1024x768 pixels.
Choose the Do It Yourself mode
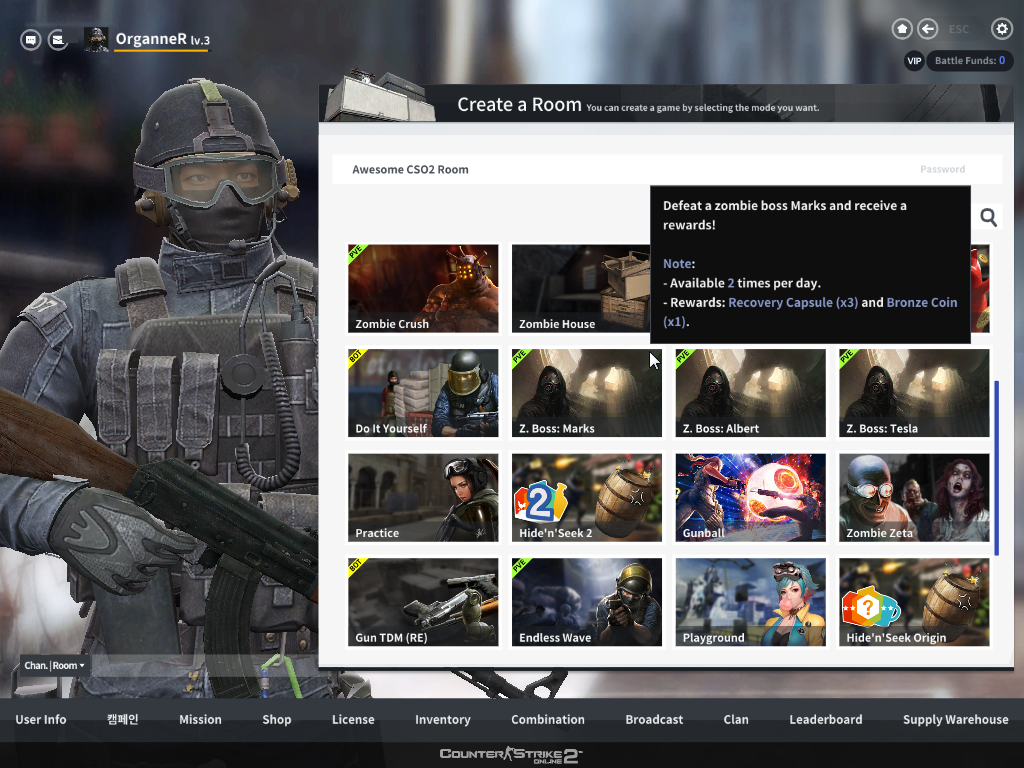click(423, 392)
